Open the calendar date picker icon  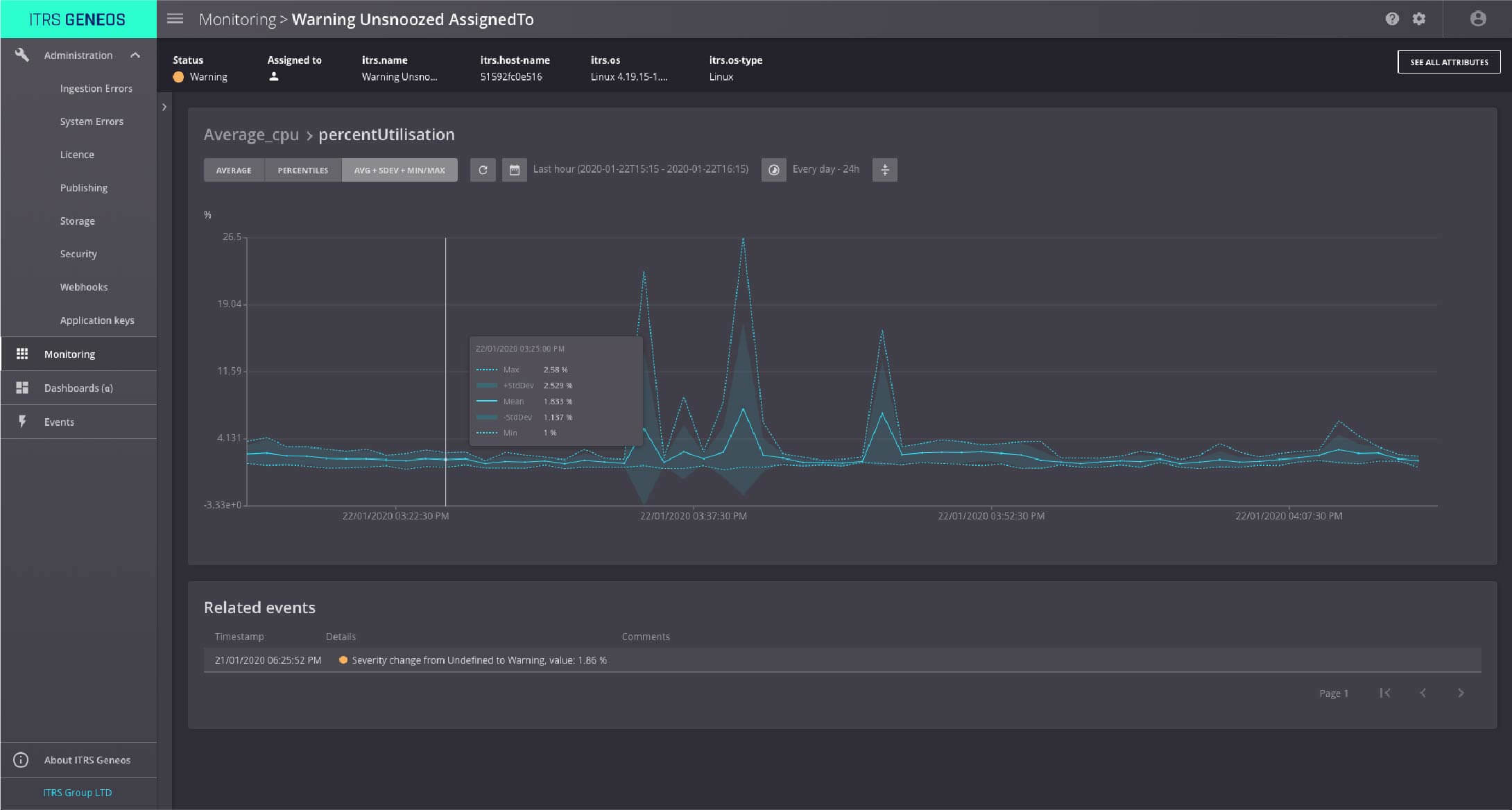click(x=514, y=170)
